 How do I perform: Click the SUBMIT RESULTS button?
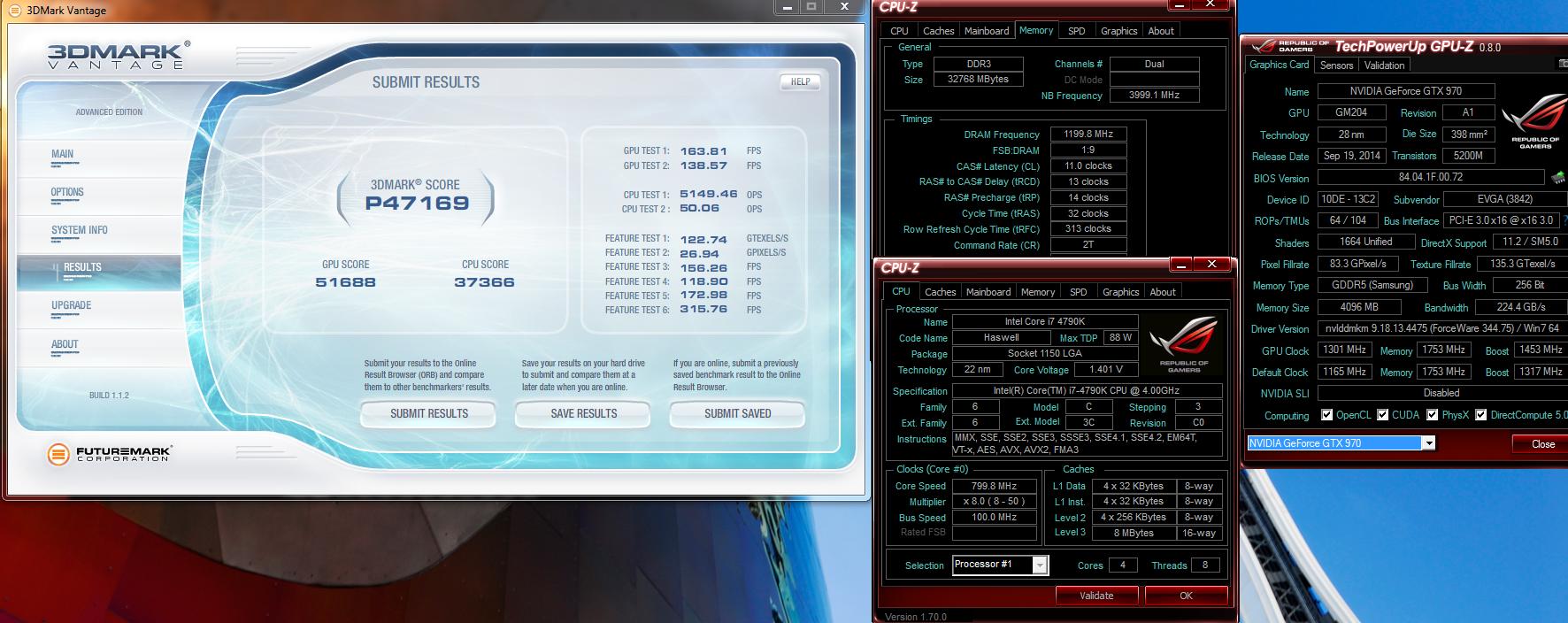pos(429,413)
